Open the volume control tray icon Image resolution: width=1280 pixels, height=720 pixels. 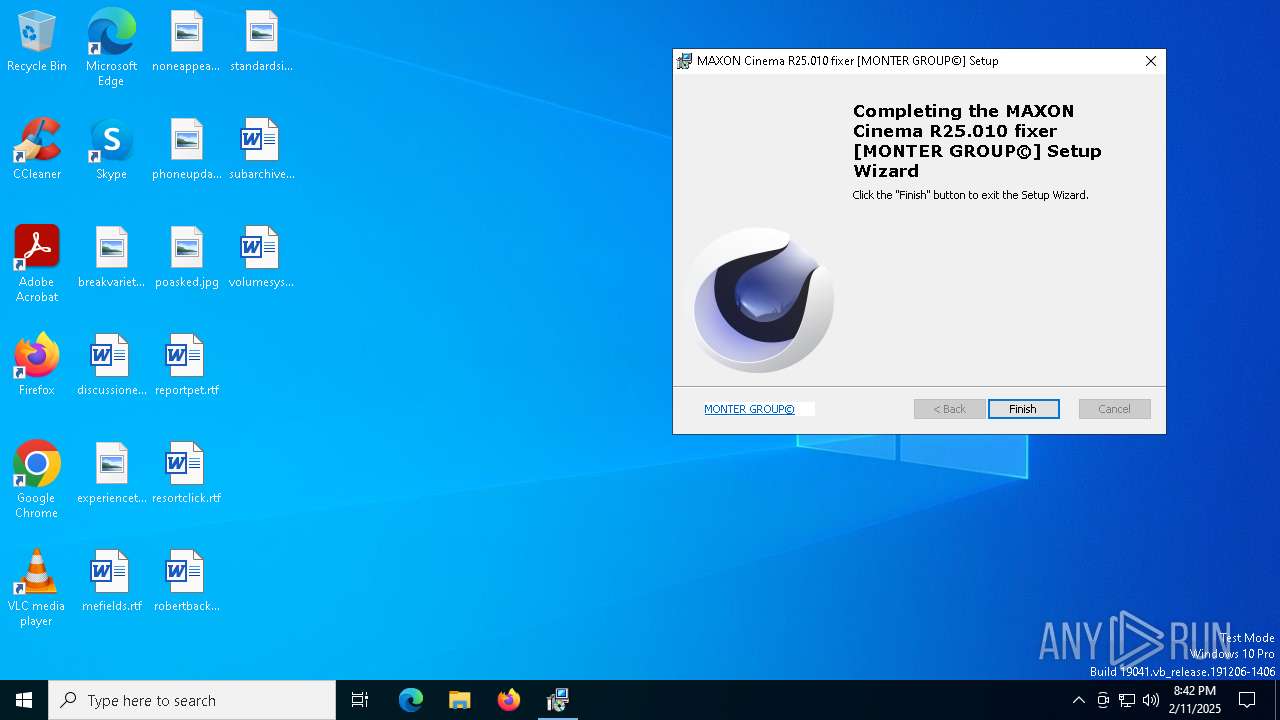tap(1151, 700)
